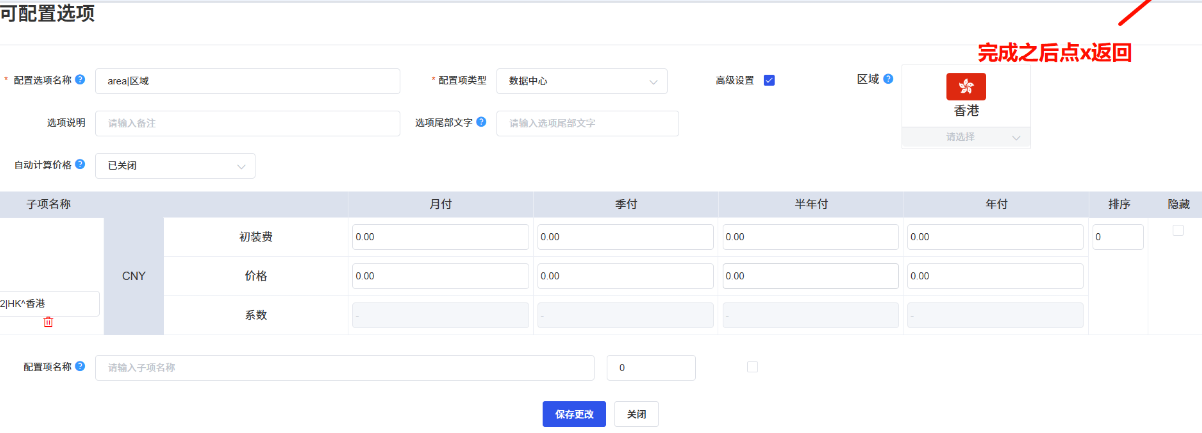This screenshot has width=1202, height=433.
Task: Open the 自动计算价格 已关闭 dropdown
Action: point(175,166)
